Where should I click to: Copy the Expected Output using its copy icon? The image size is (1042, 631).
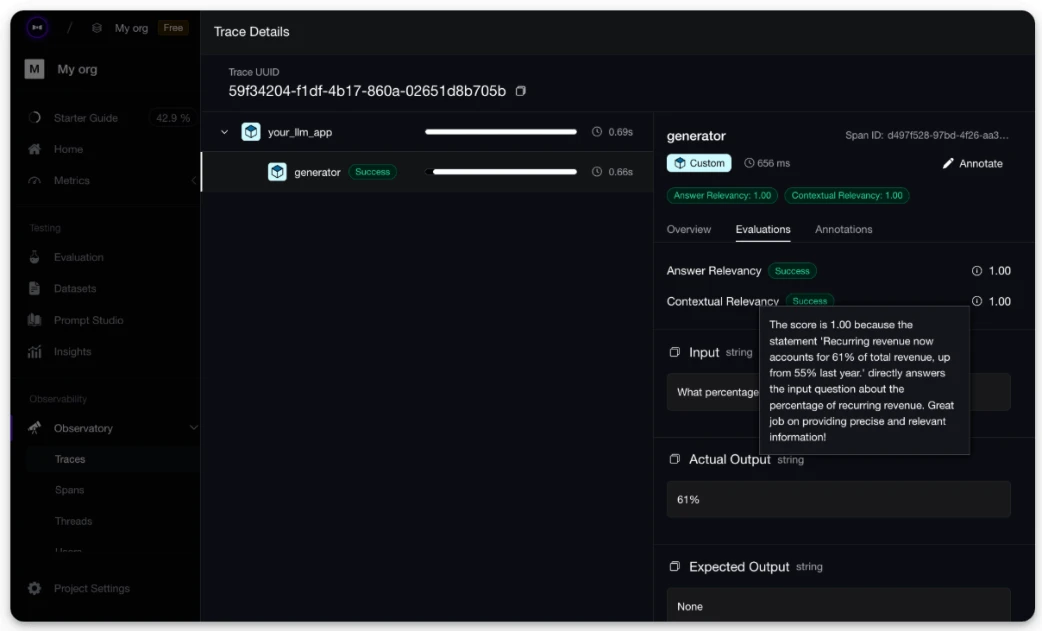click(675, 567)
